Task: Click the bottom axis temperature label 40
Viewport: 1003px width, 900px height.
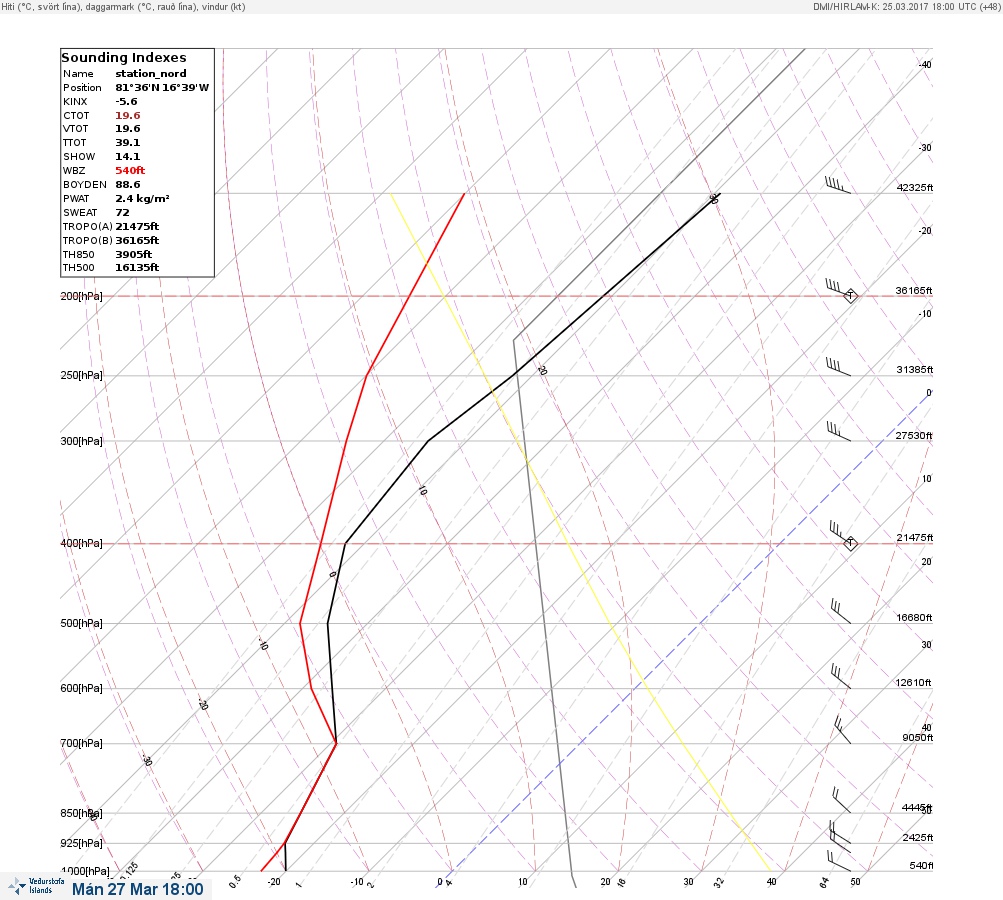Action: (x=771, y=881)
